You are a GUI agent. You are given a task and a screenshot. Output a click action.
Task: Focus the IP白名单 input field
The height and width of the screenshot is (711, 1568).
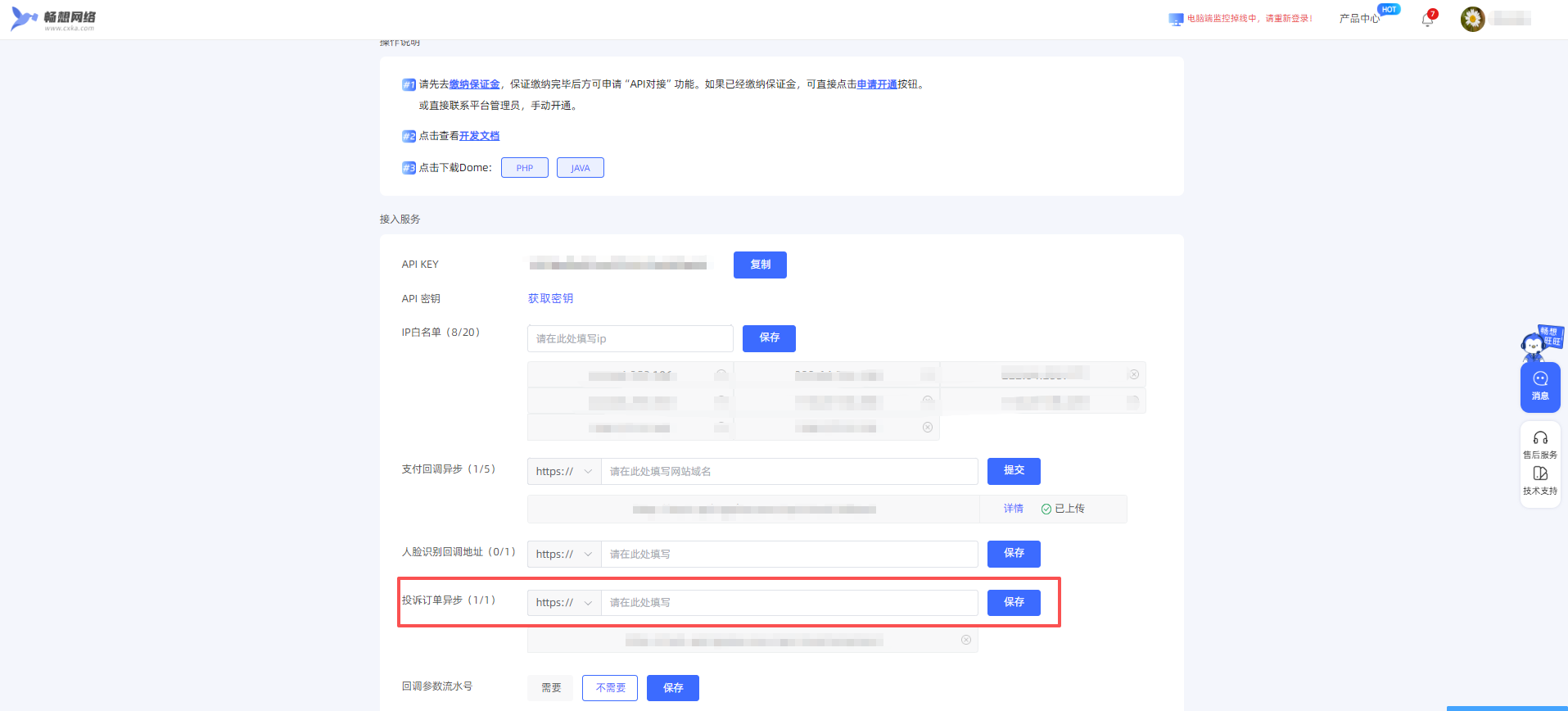[630, 339]
